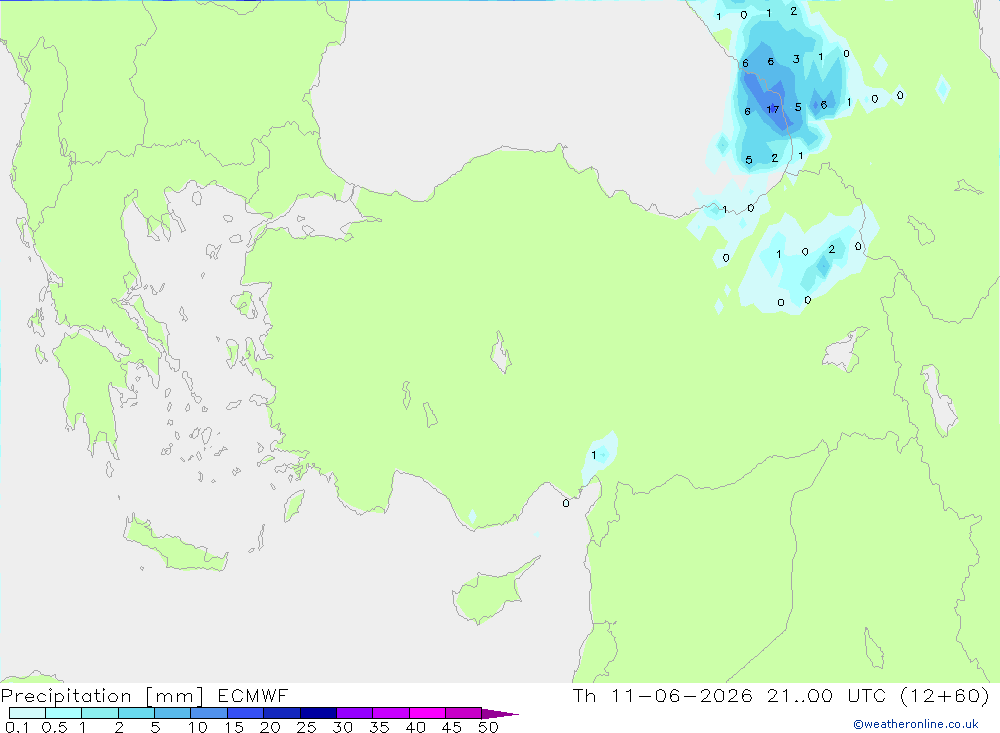Click the 40–45 mm magenta legend swatch

pos(427,713)
